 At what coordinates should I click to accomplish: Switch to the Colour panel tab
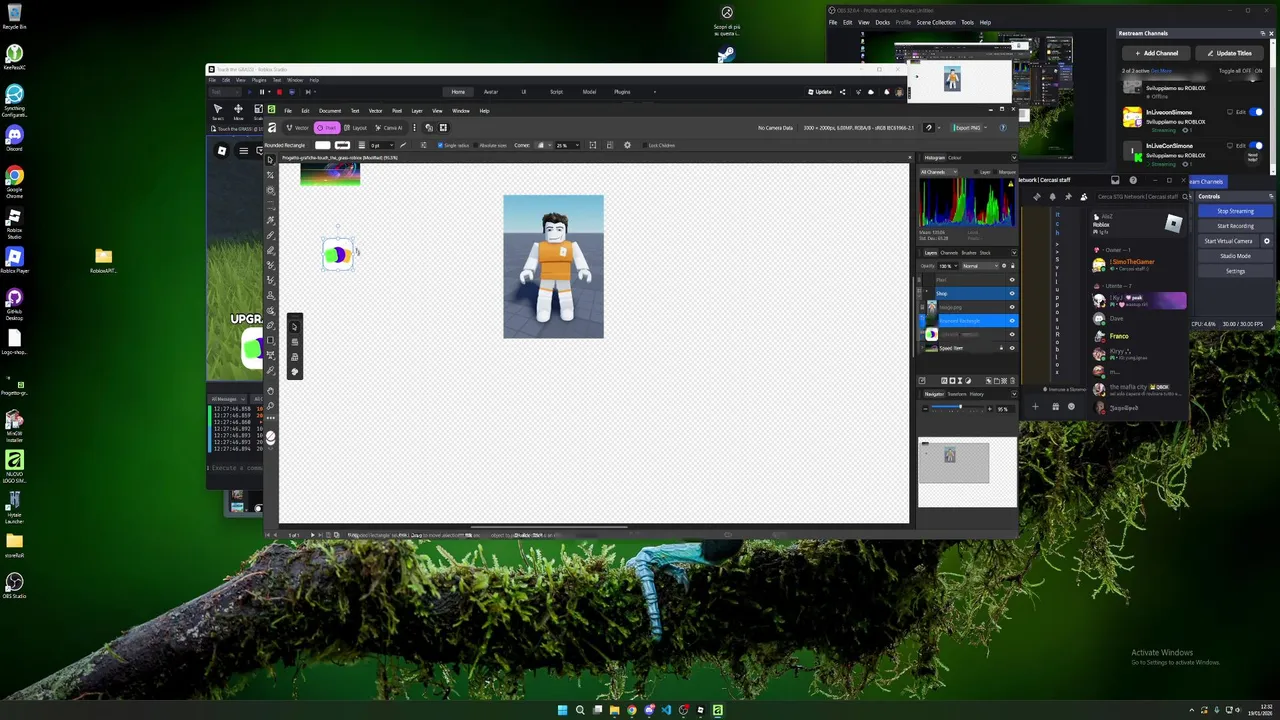pyautogui.click(x=955, y=158)
